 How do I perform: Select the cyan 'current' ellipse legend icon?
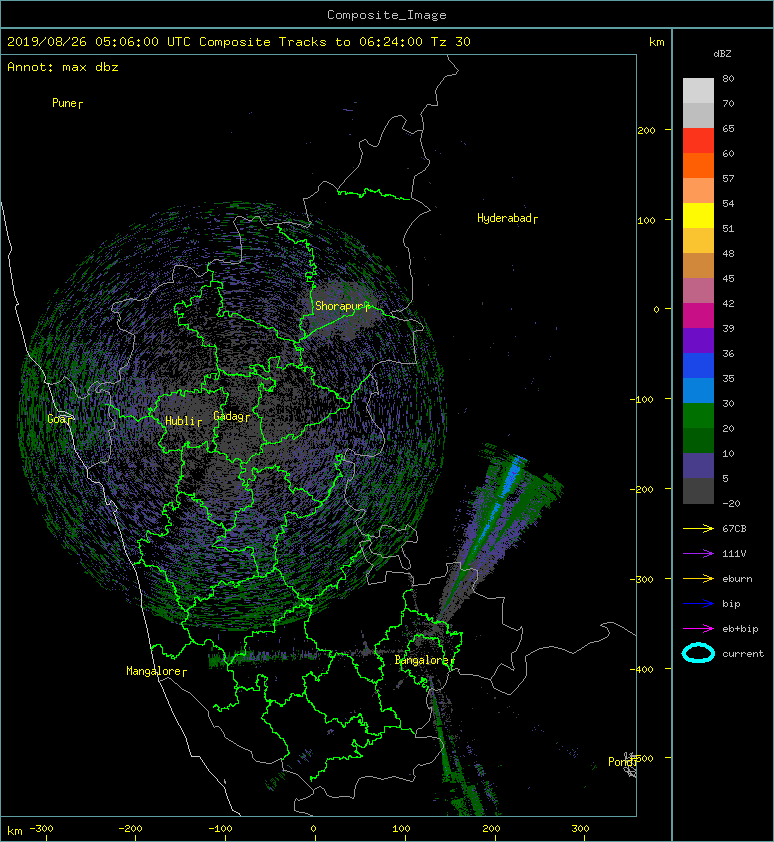coord(698,653)
